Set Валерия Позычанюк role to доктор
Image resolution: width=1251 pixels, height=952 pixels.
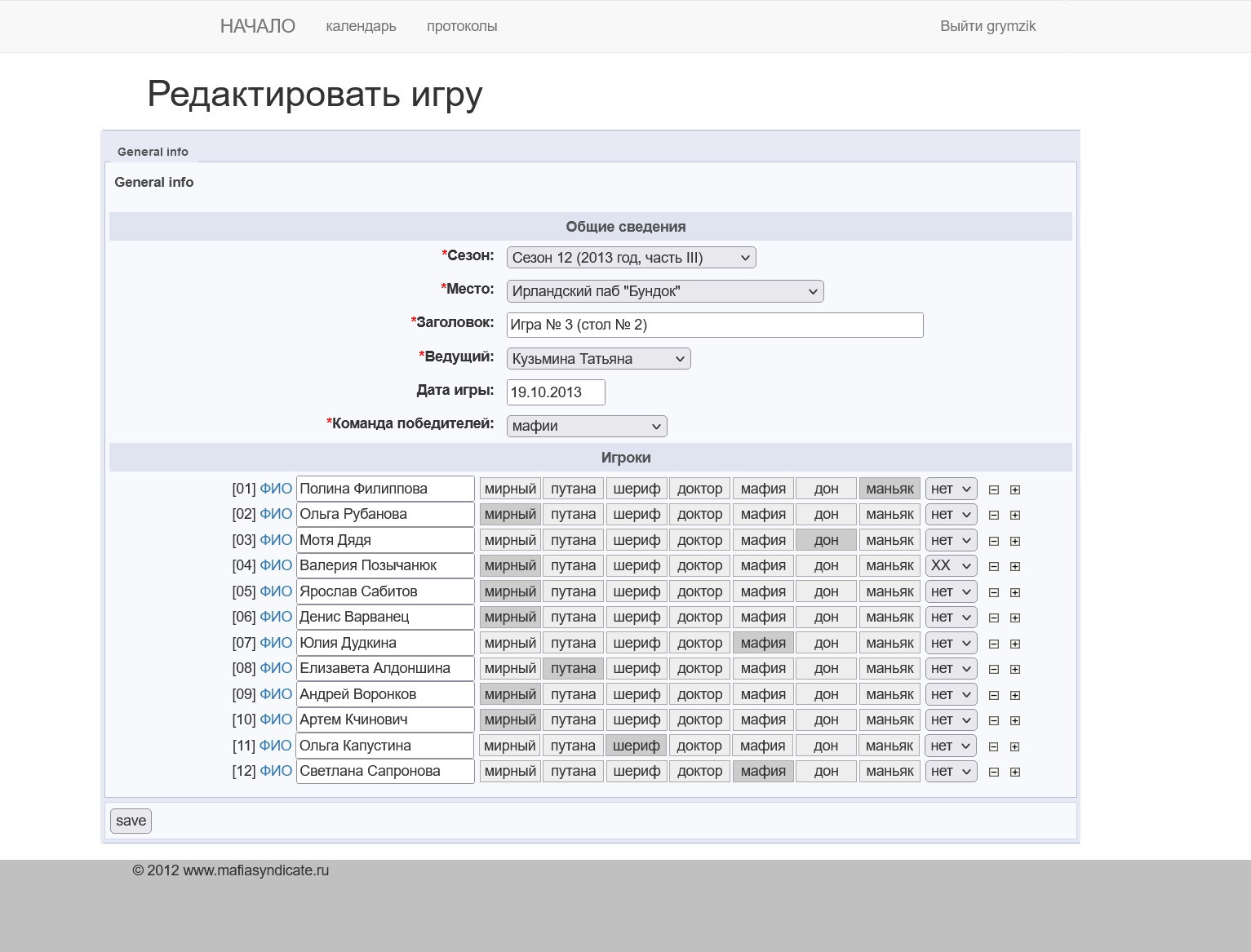[699, 565]
